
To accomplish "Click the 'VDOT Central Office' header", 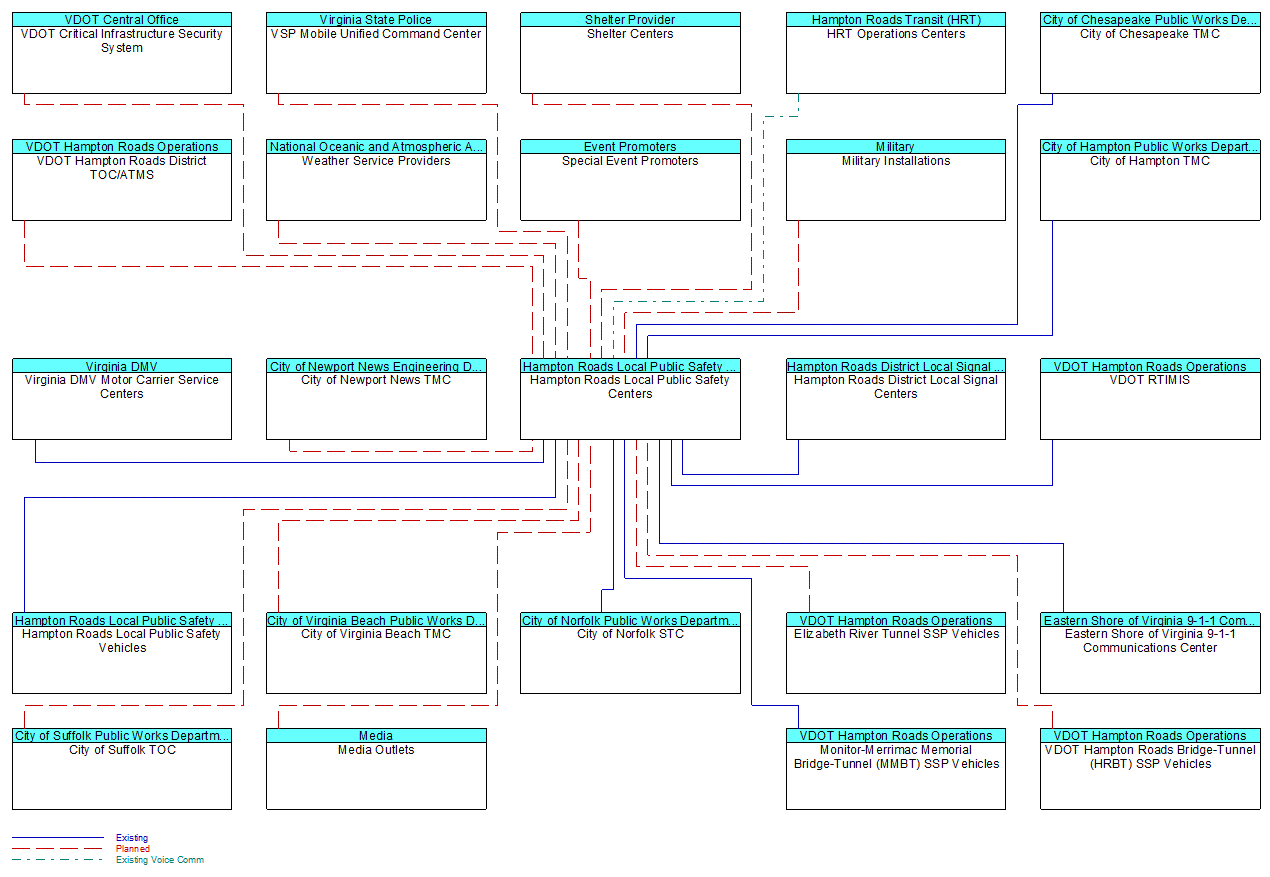I will click(x=122, y=20).
